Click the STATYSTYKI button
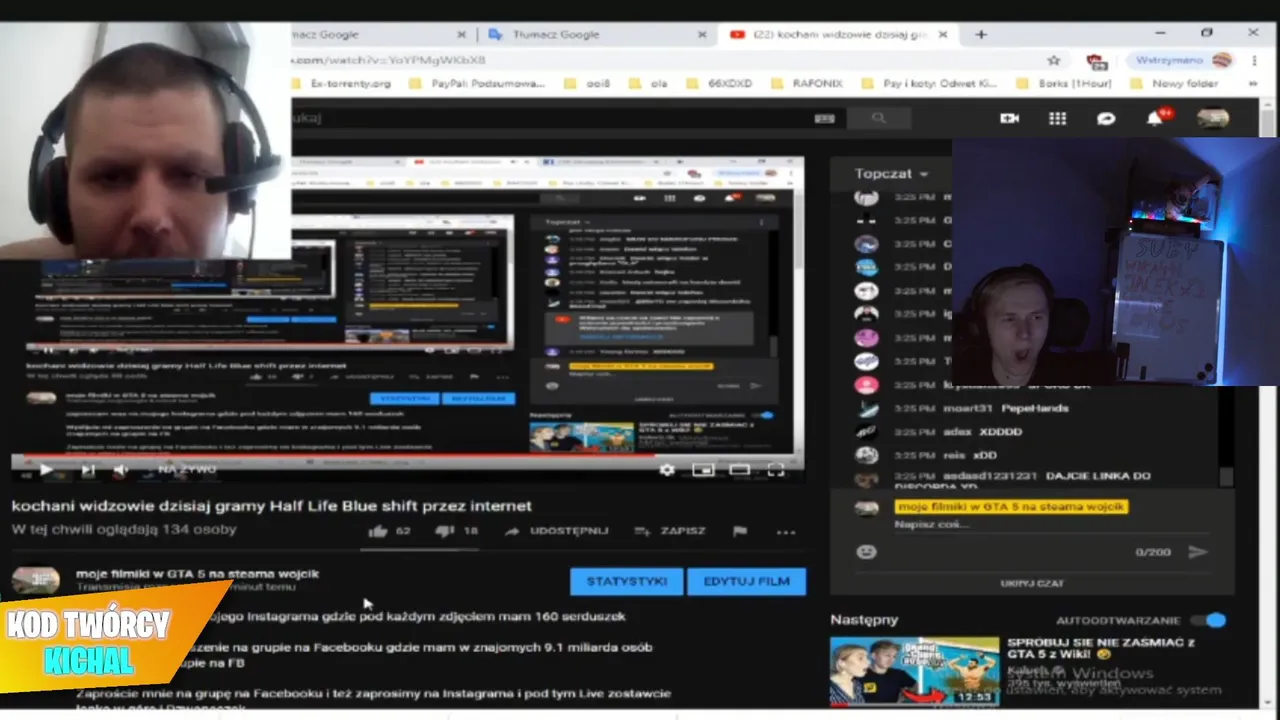The height and width of the screenshot is (720, 1280). (627, 581)
